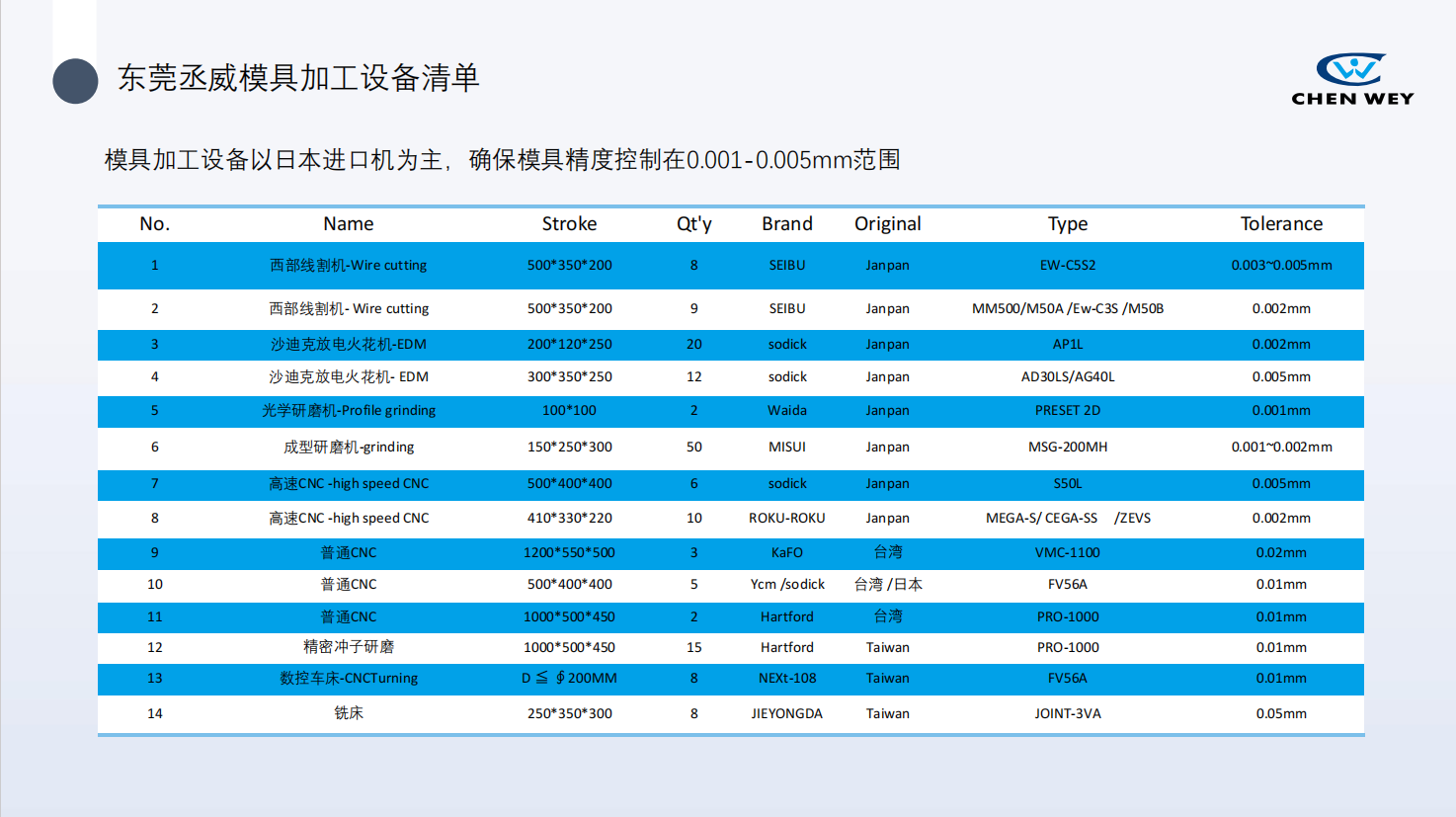
Task: Click the 光学研磨机-Profile grinding row name
Action: coord(349,411)
